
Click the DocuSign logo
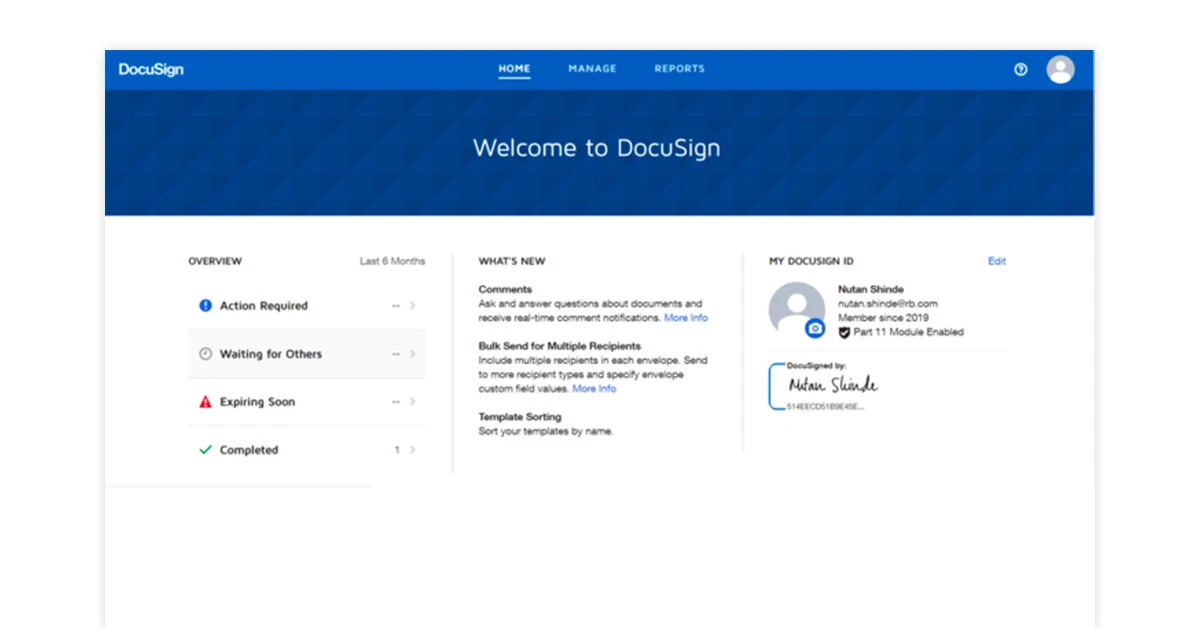tap(149, 69)
